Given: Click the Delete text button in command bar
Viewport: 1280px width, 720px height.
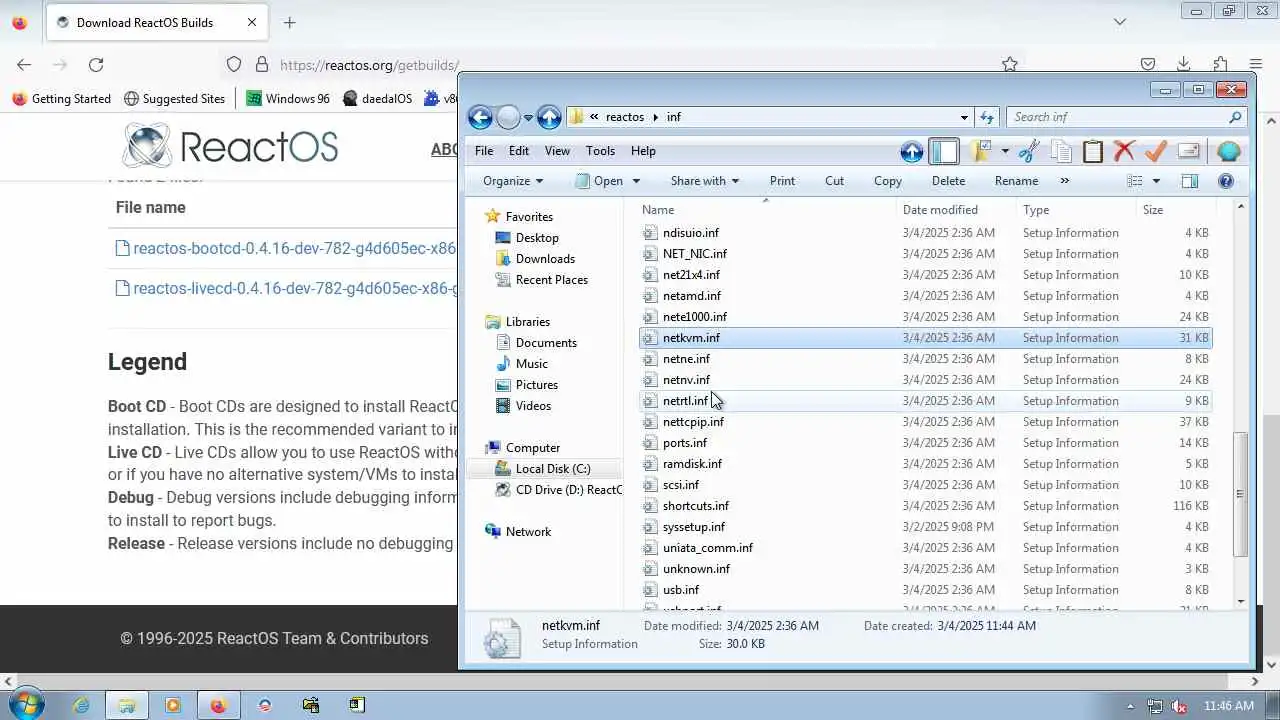Looking at the screenshot, I should [948, 181].
